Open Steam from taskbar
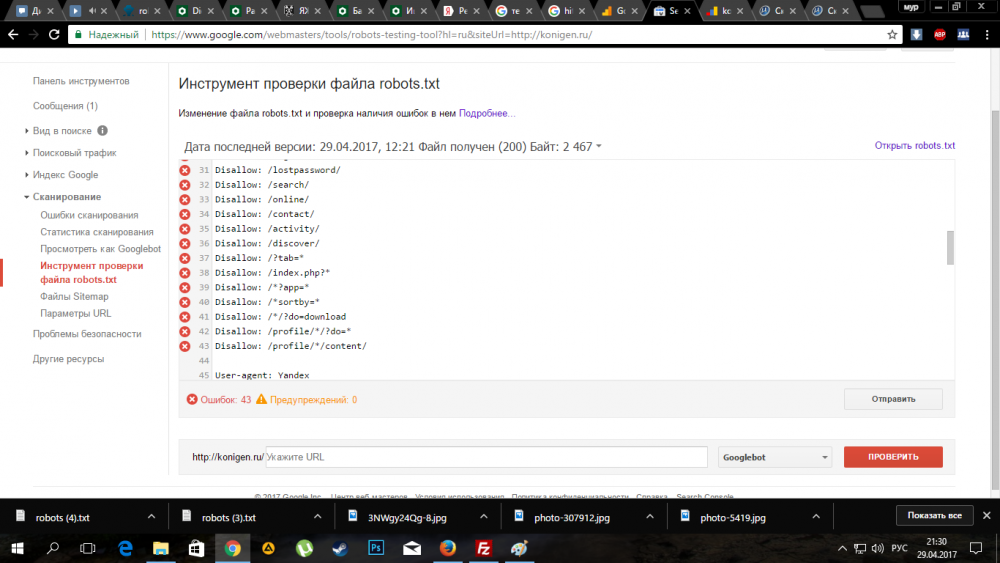 (340, 548)
